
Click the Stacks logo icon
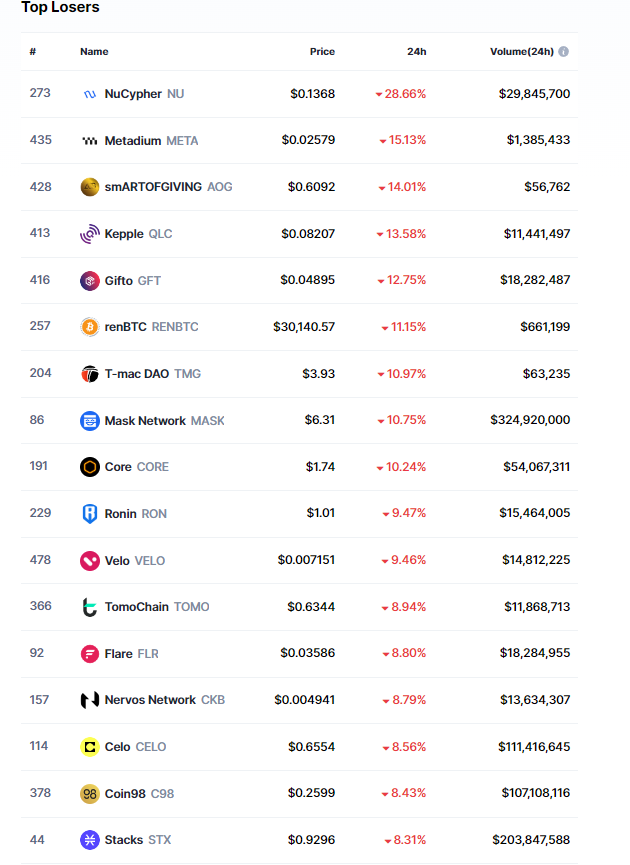coord(90,840)
